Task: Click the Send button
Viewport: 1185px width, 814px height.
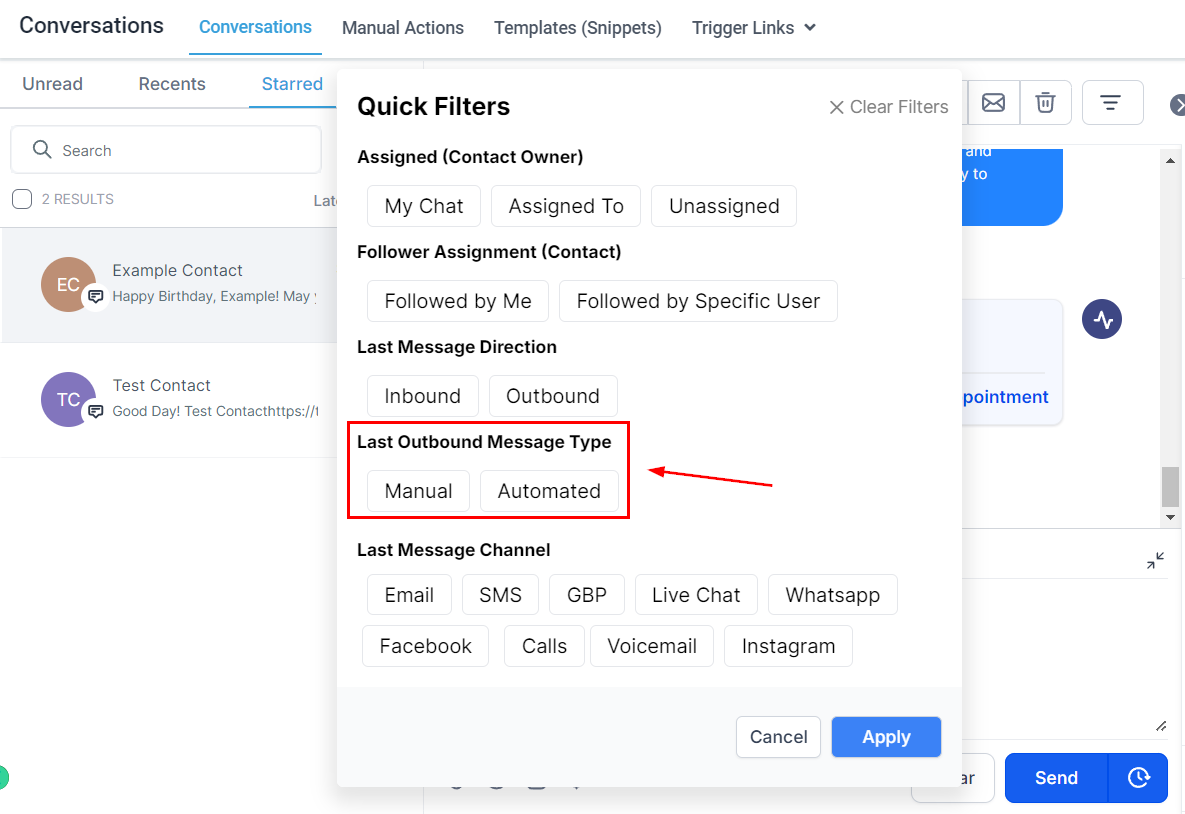Action: [x=1056, y=777]
